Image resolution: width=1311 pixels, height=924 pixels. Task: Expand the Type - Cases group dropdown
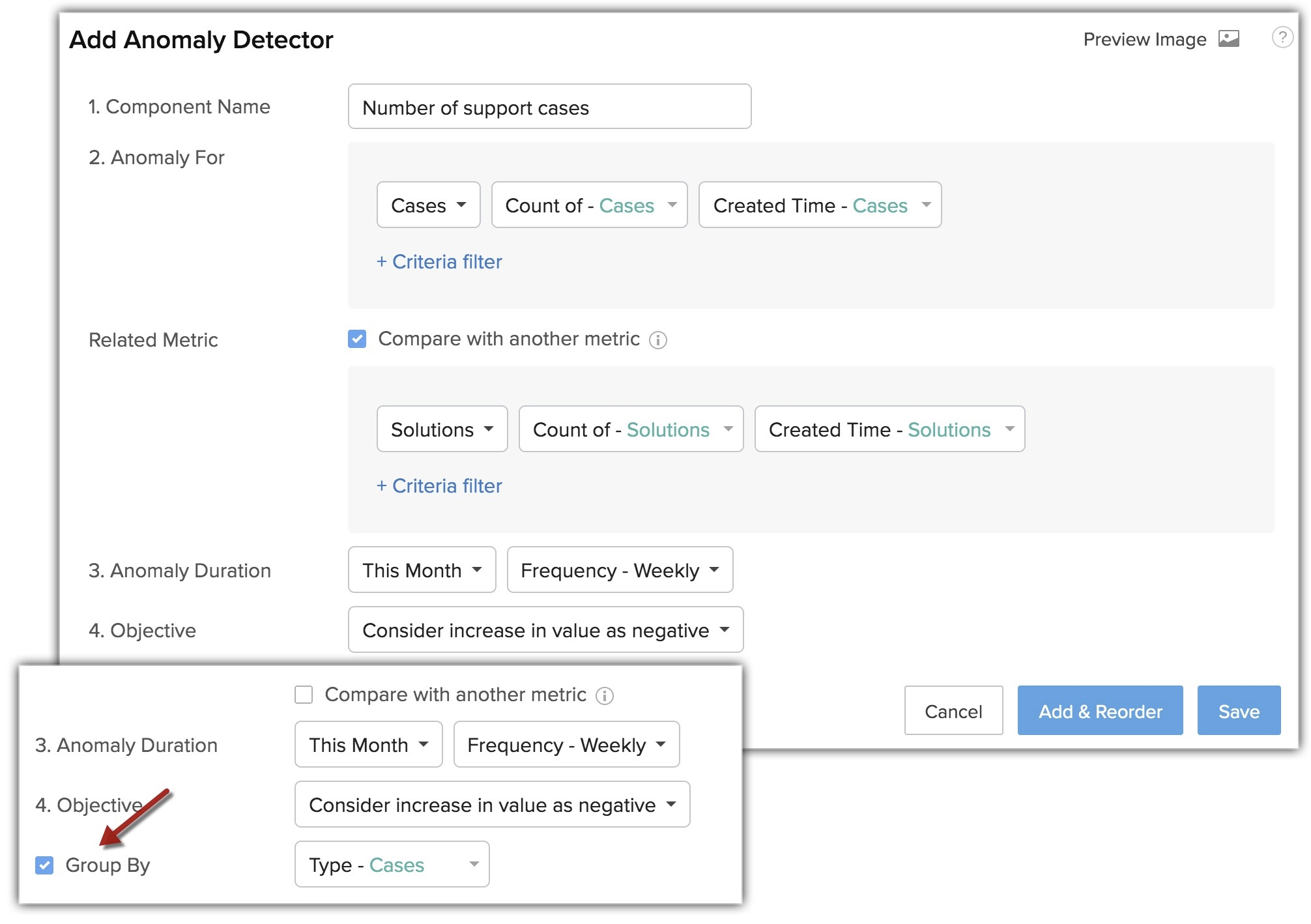click(392, 865)
